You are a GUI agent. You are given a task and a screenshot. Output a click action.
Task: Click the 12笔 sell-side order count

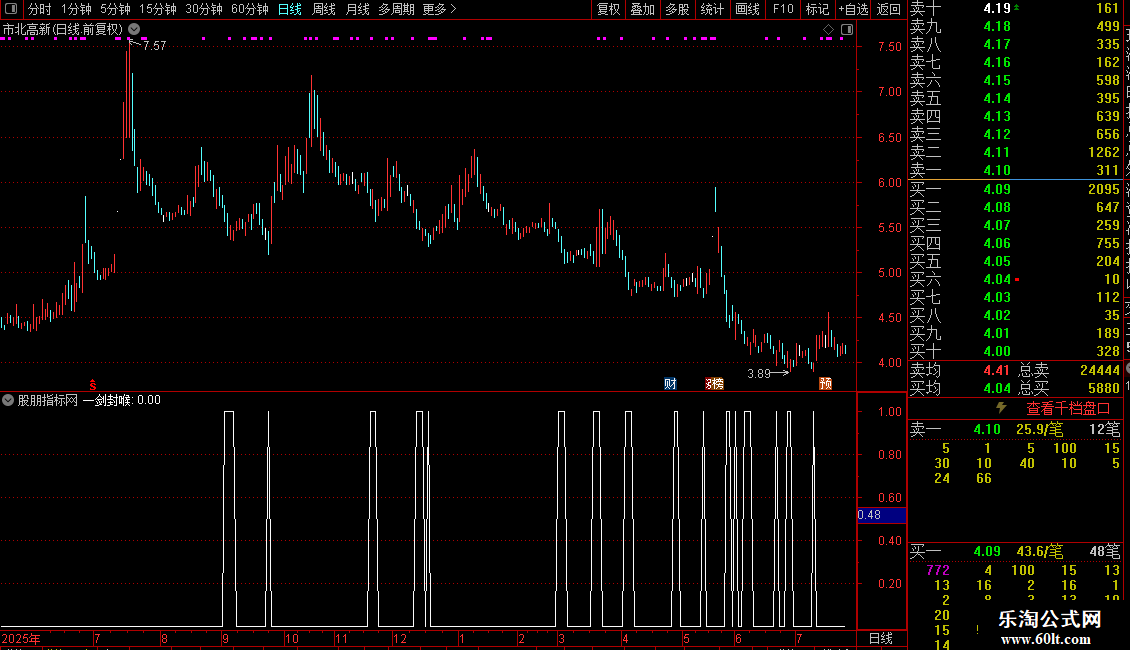1105,429
